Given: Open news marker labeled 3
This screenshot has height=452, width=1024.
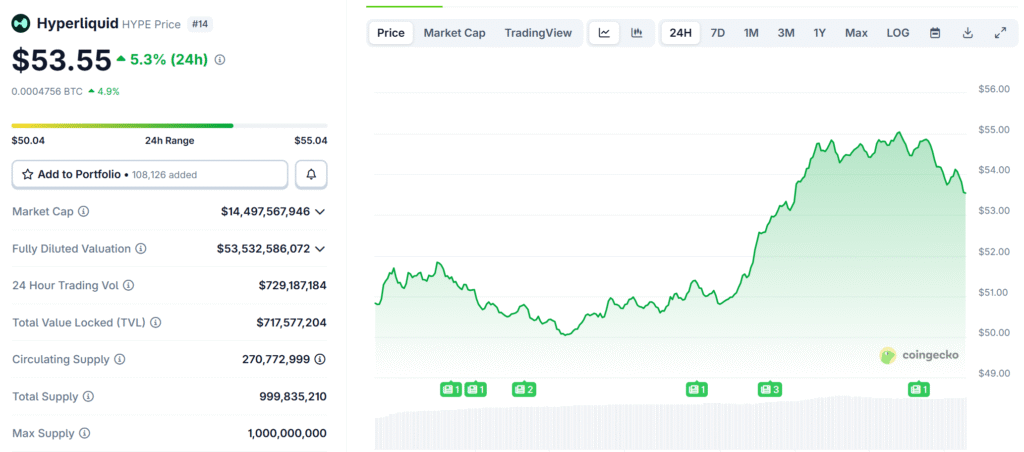Looking at the screenshot, I should pos(769,390).
